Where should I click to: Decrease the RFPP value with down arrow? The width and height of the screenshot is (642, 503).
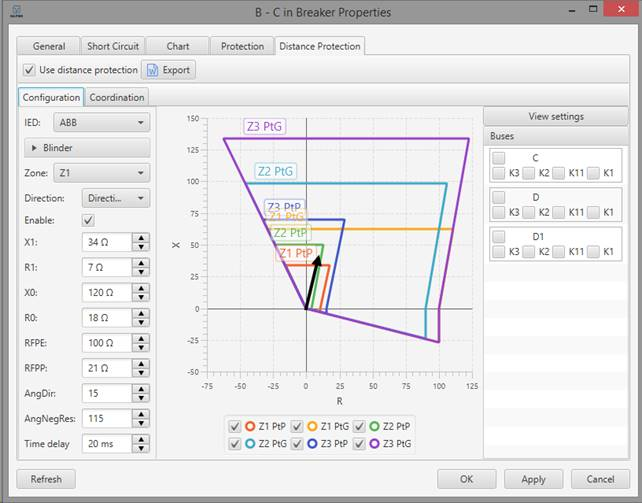141,373
